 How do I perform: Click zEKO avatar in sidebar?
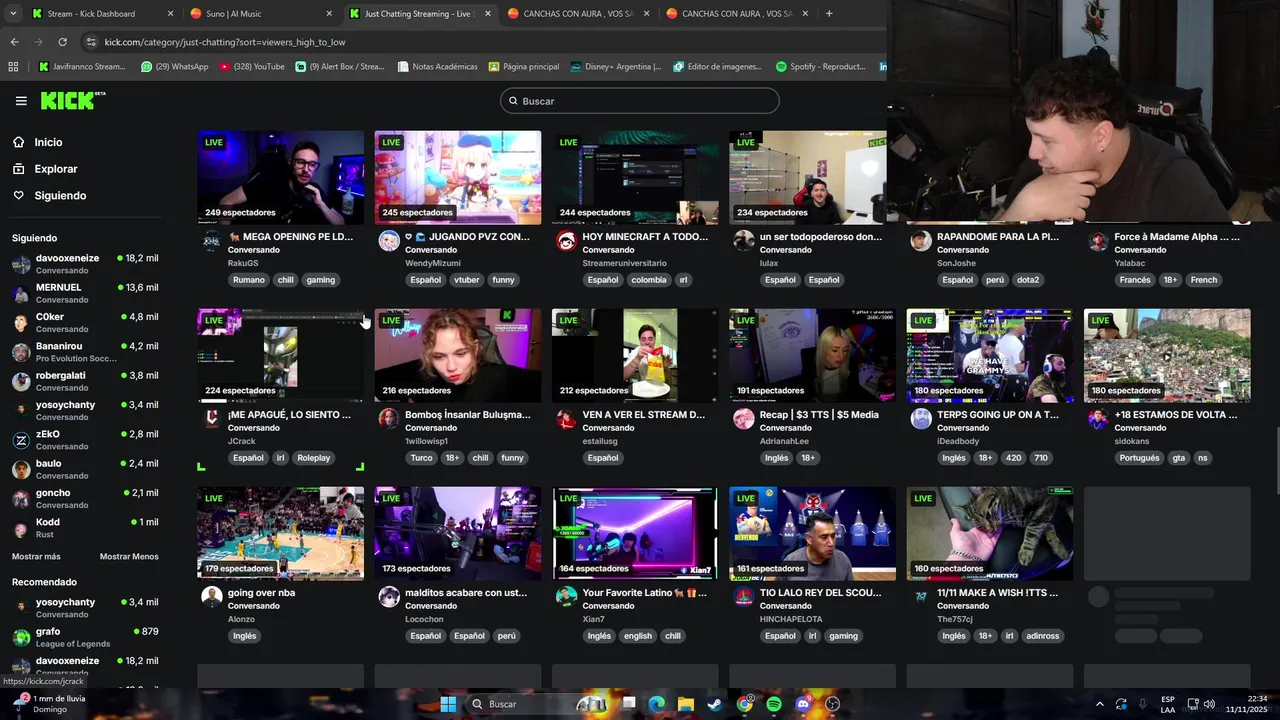[21, 440]
